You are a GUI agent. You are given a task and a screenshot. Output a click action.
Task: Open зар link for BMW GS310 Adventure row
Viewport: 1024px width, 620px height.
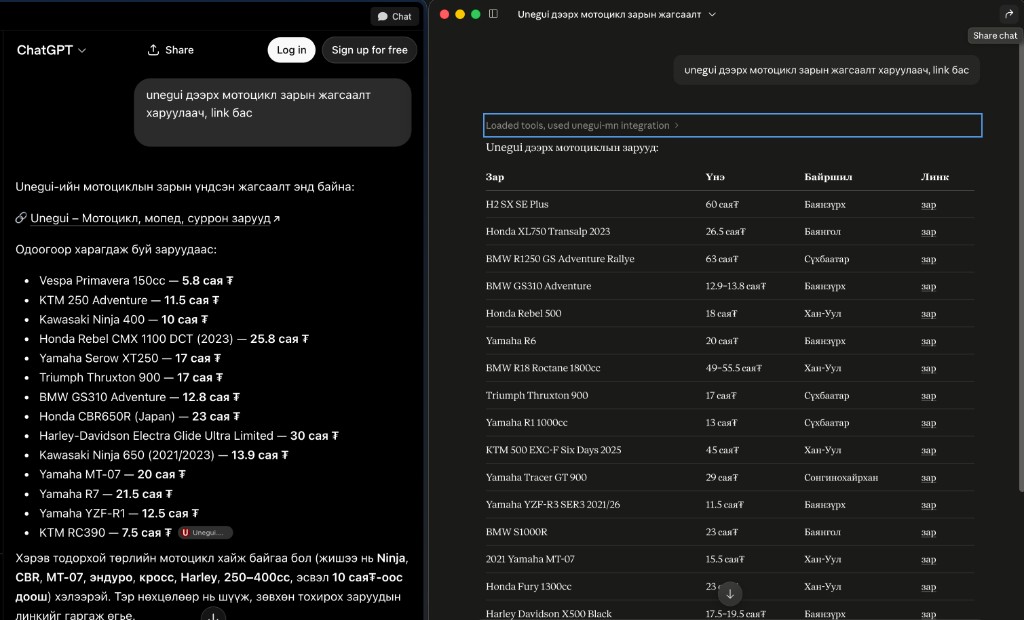point(928,286)
